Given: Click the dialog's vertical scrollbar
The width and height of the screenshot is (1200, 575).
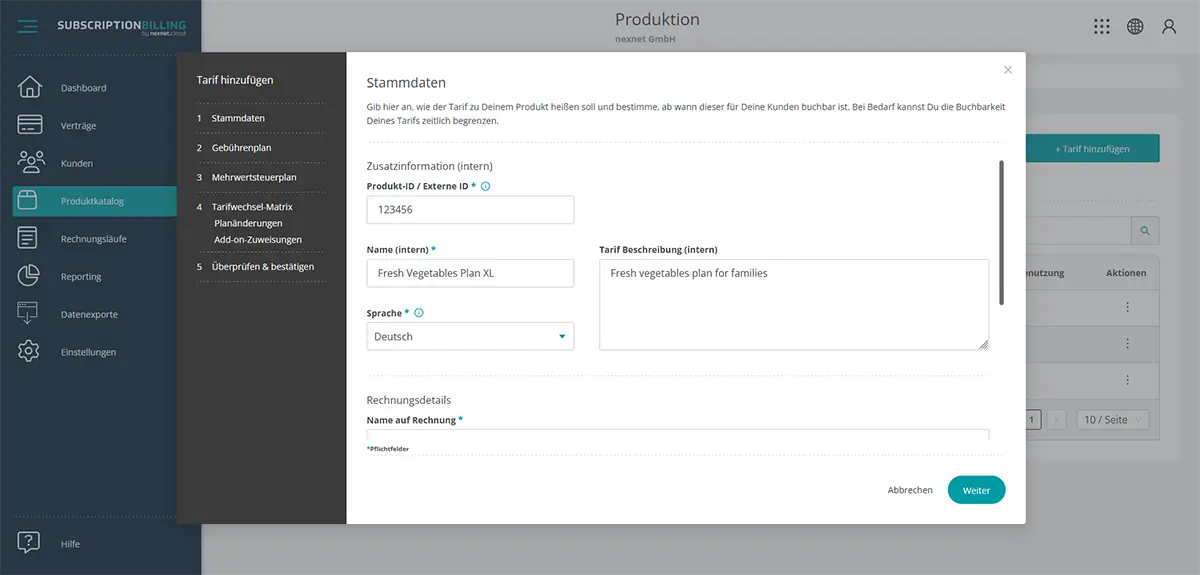Looking at the screenshot, I should (1000, 232).
